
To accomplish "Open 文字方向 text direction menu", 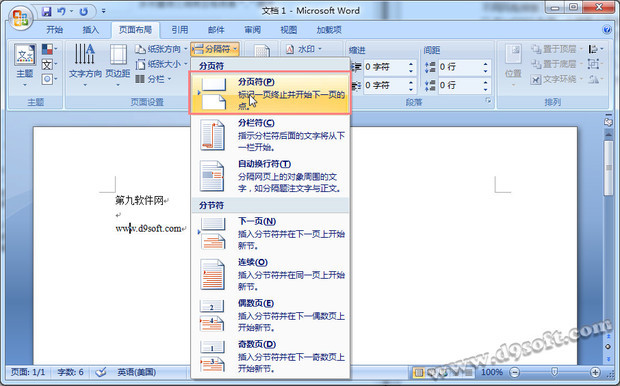I will [x=85, y=65].
